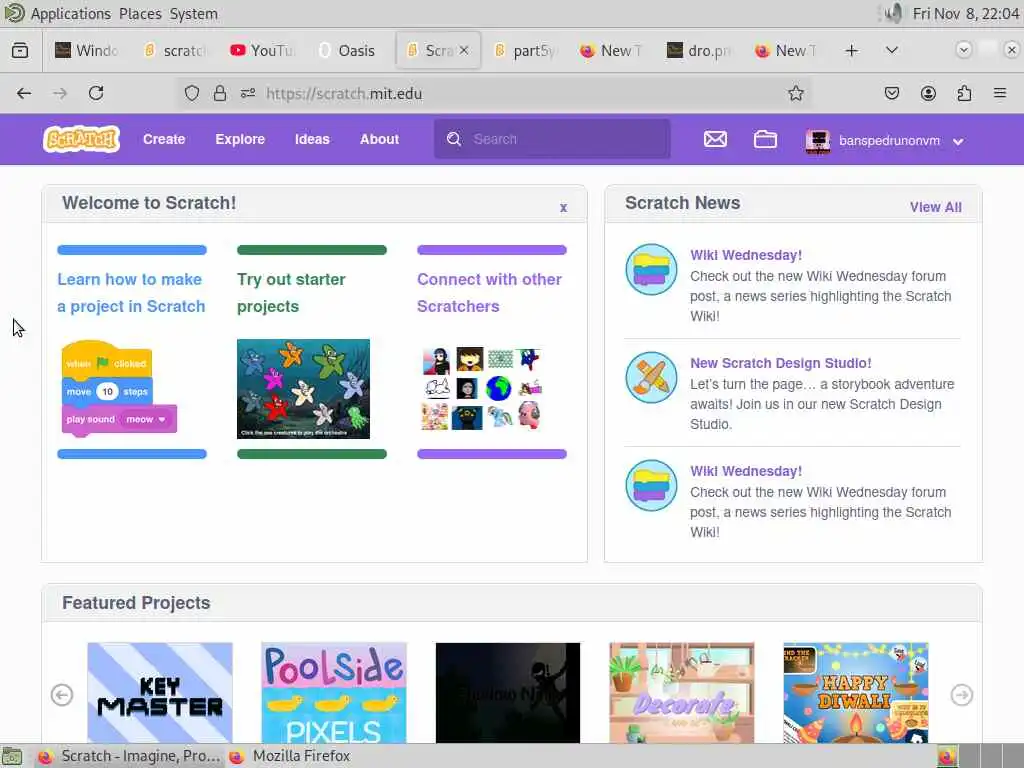Open the Applications menu
The image size is (1024, 768).
pos(71,14)
